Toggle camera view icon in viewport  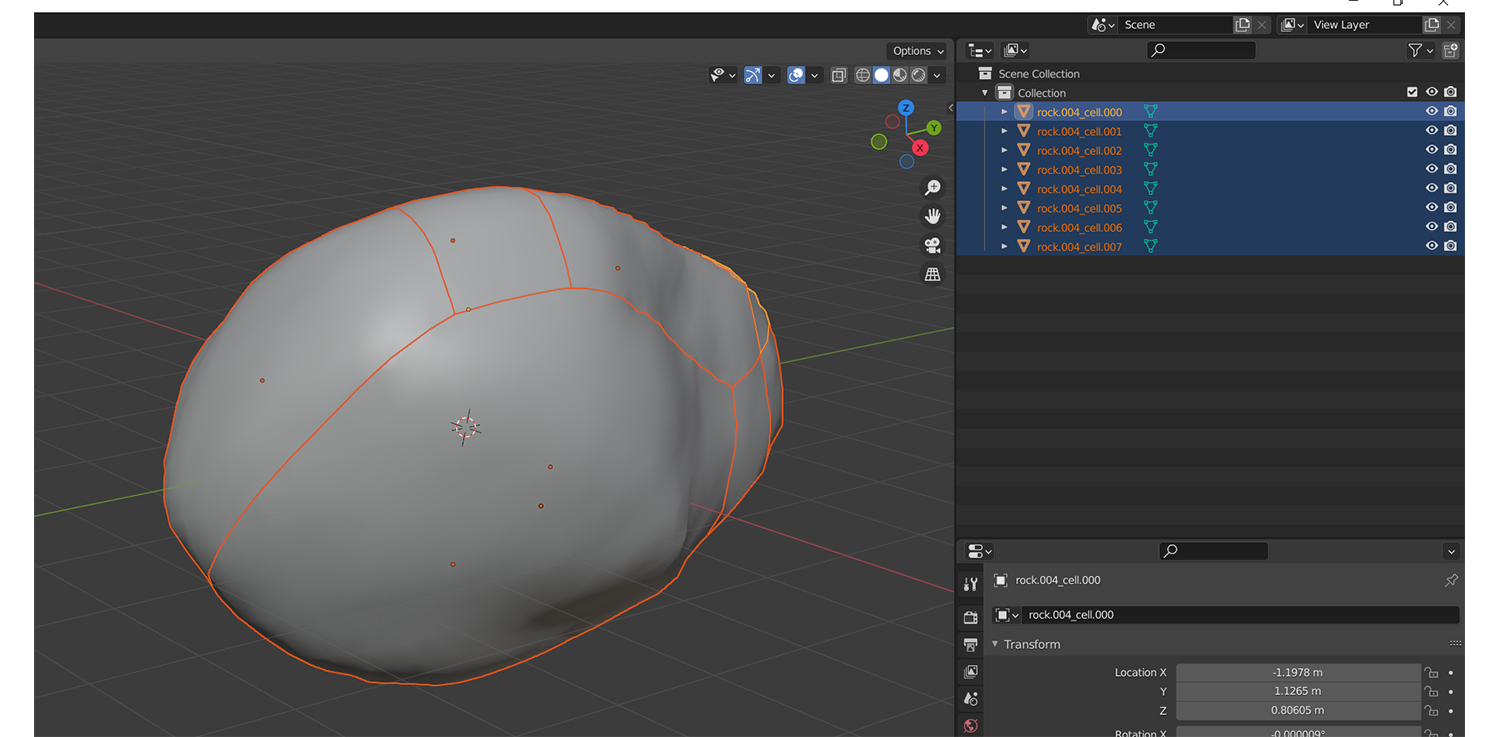pyautogui.click(x=932, y=245)
